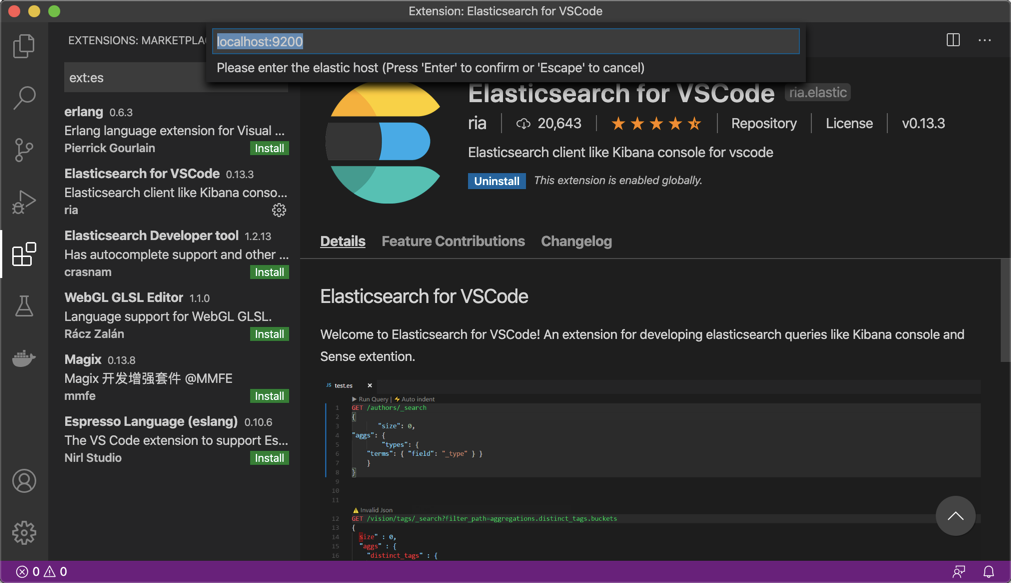Click the version v0.13.3 label

click(923, 123)
